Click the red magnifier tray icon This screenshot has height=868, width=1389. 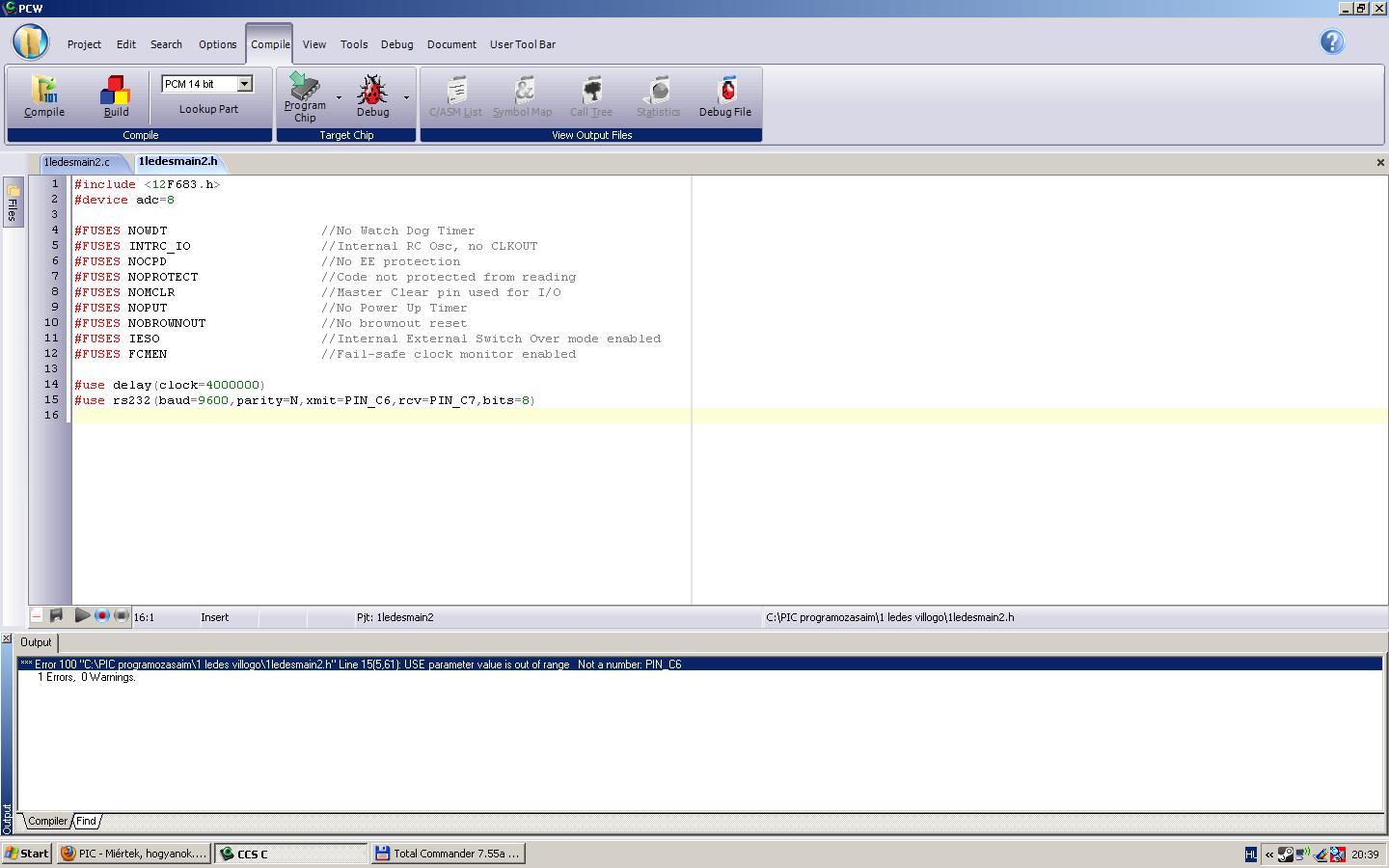tap(1337, 854)
